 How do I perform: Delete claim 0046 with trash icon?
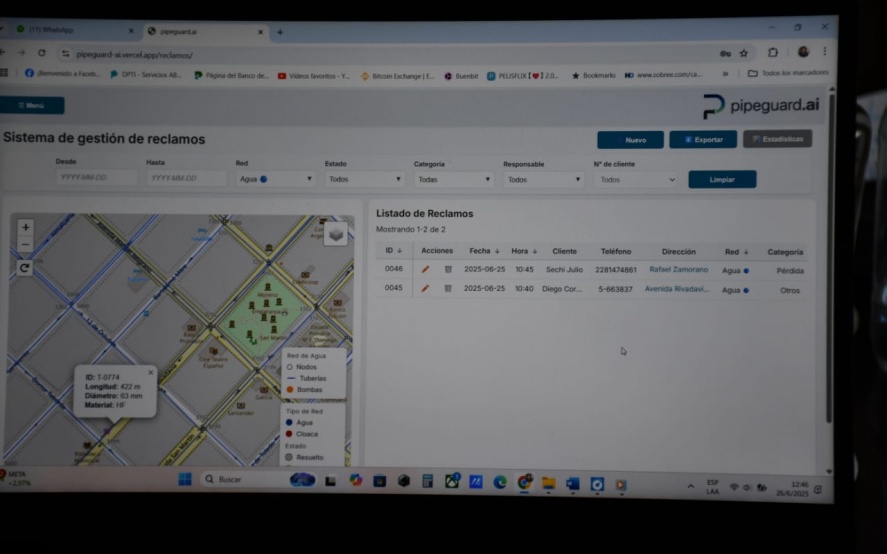coord(448,270)
